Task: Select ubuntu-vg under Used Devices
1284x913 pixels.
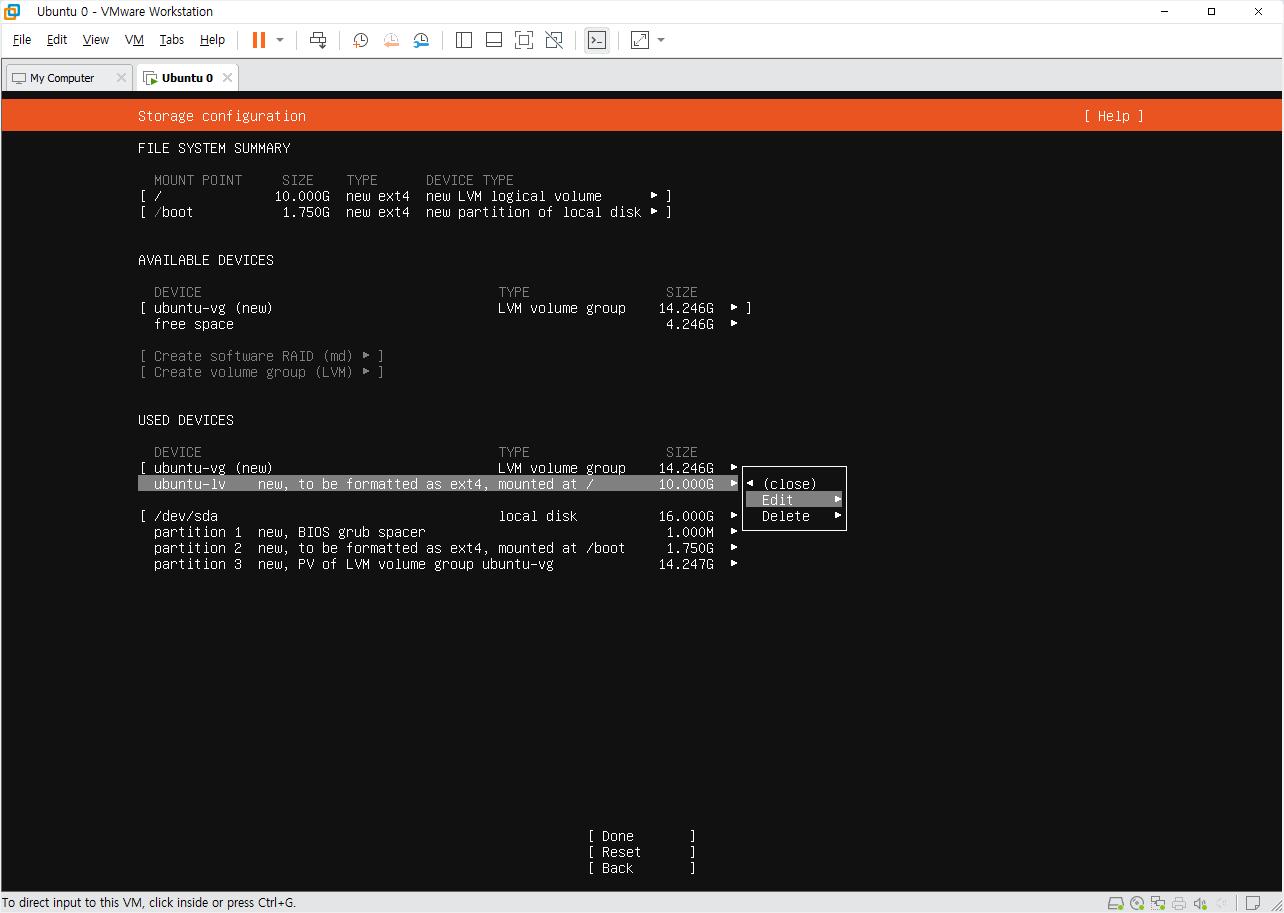Action: [439, 468]
